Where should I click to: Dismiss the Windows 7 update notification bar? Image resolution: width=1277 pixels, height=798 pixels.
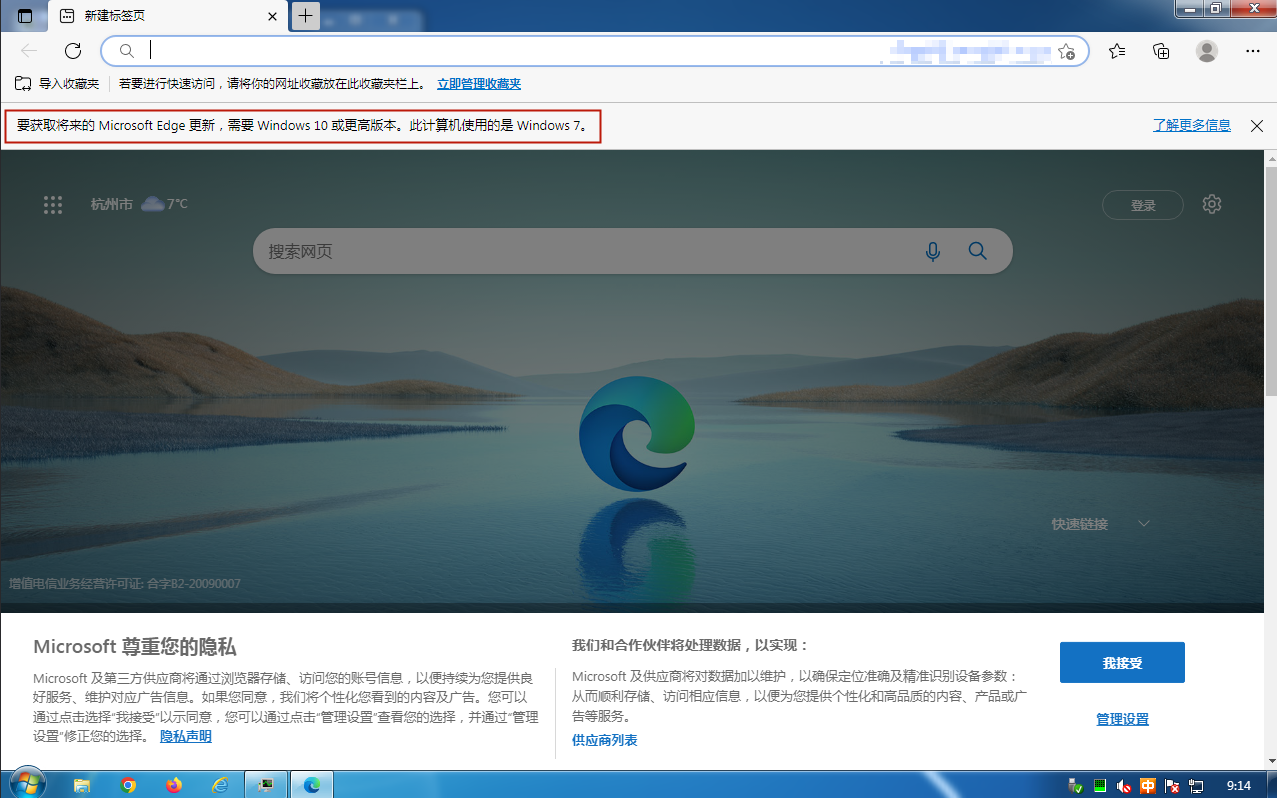click(1255, 126)
